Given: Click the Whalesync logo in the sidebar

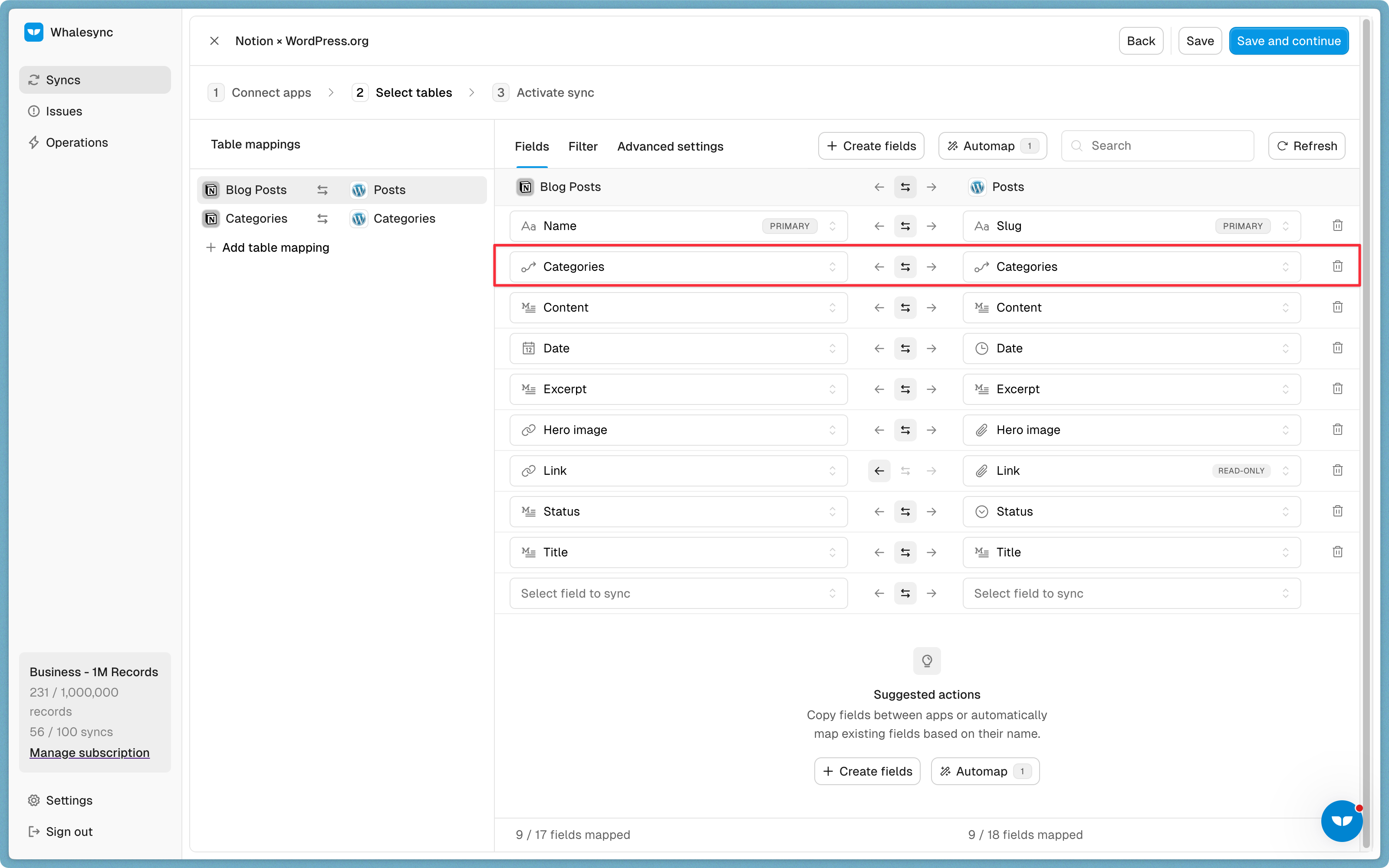Looking at the screenshot, I should tap(34, 32).
